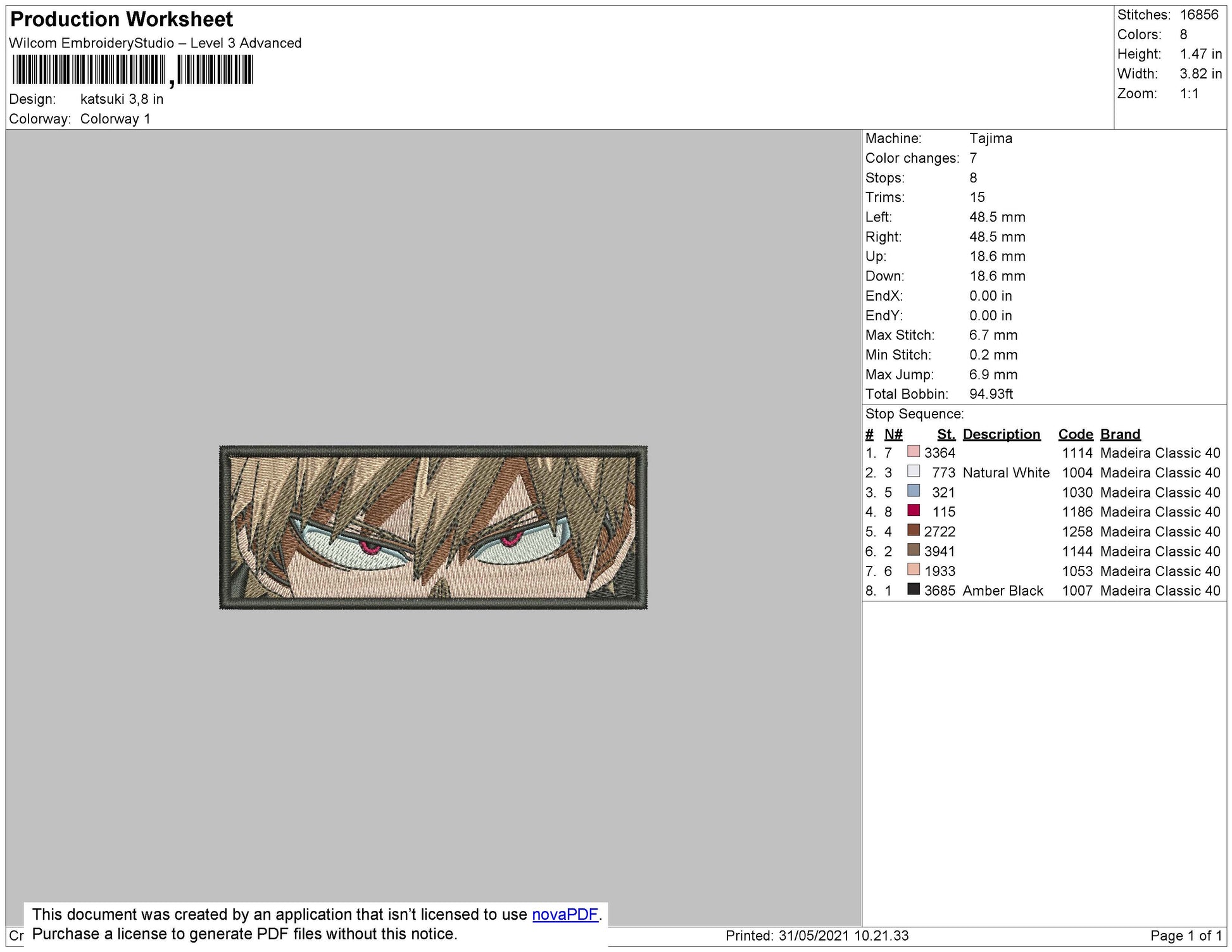The height and width of the screenshot is (952, 1232).
Task: Click the 'Printed: 31/05/2021 10.21.33' timestamp
Action: pos(817,936)
